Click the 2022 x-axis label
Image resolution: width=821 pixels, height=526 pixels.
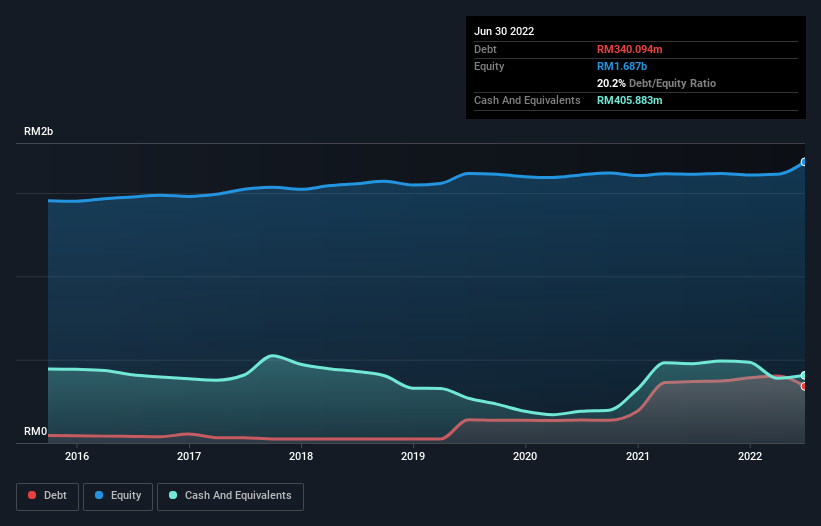(x=750, y=456)
